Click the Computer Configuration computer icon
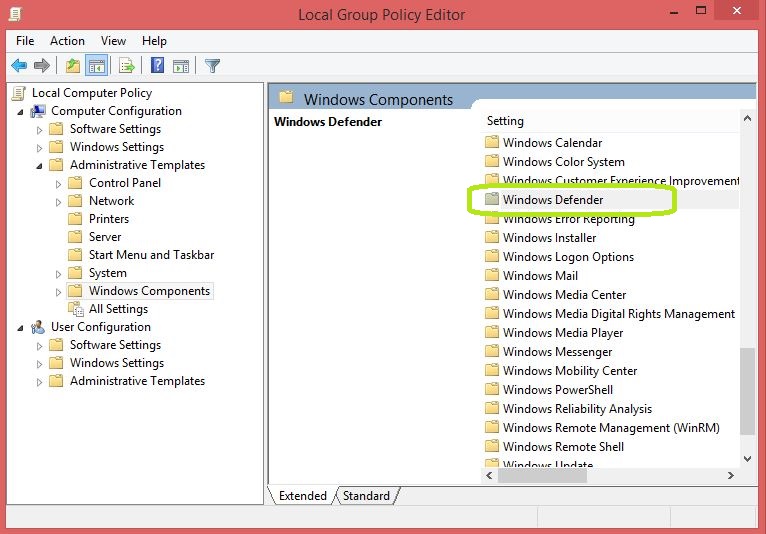 [x=38, y=111]
